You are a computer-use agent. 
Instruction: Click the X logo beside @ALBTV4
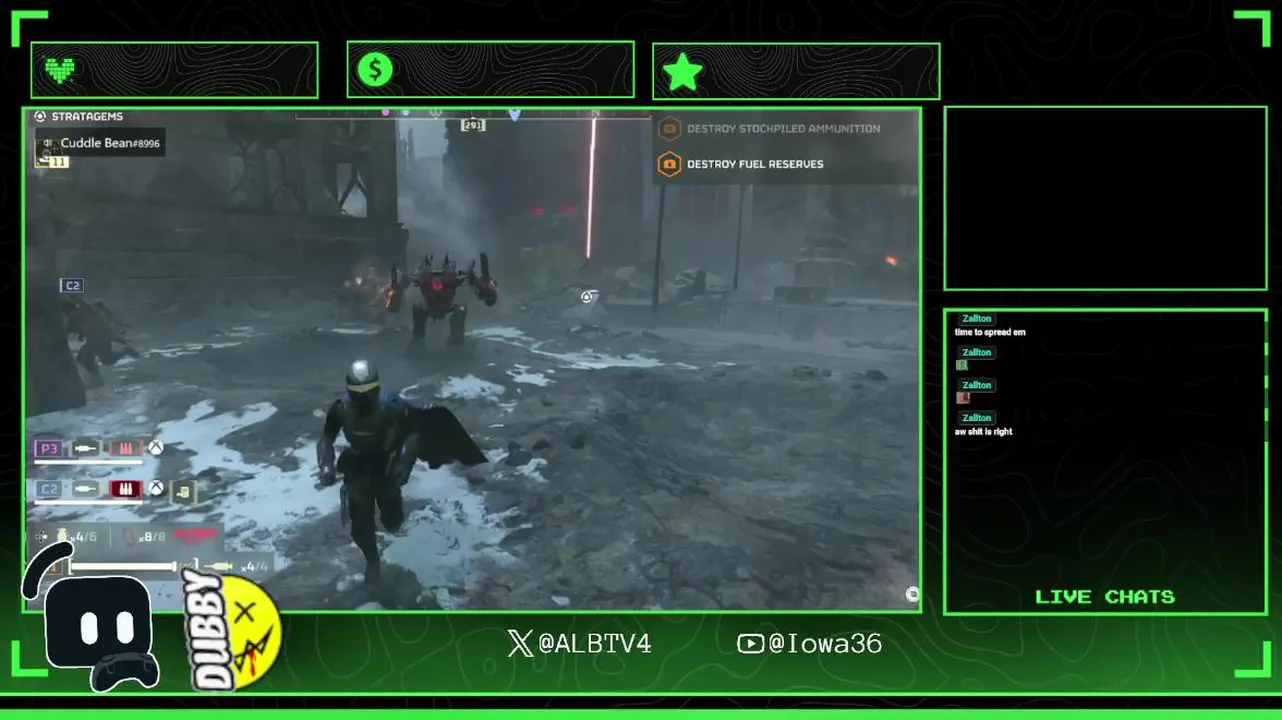point(520,643)
